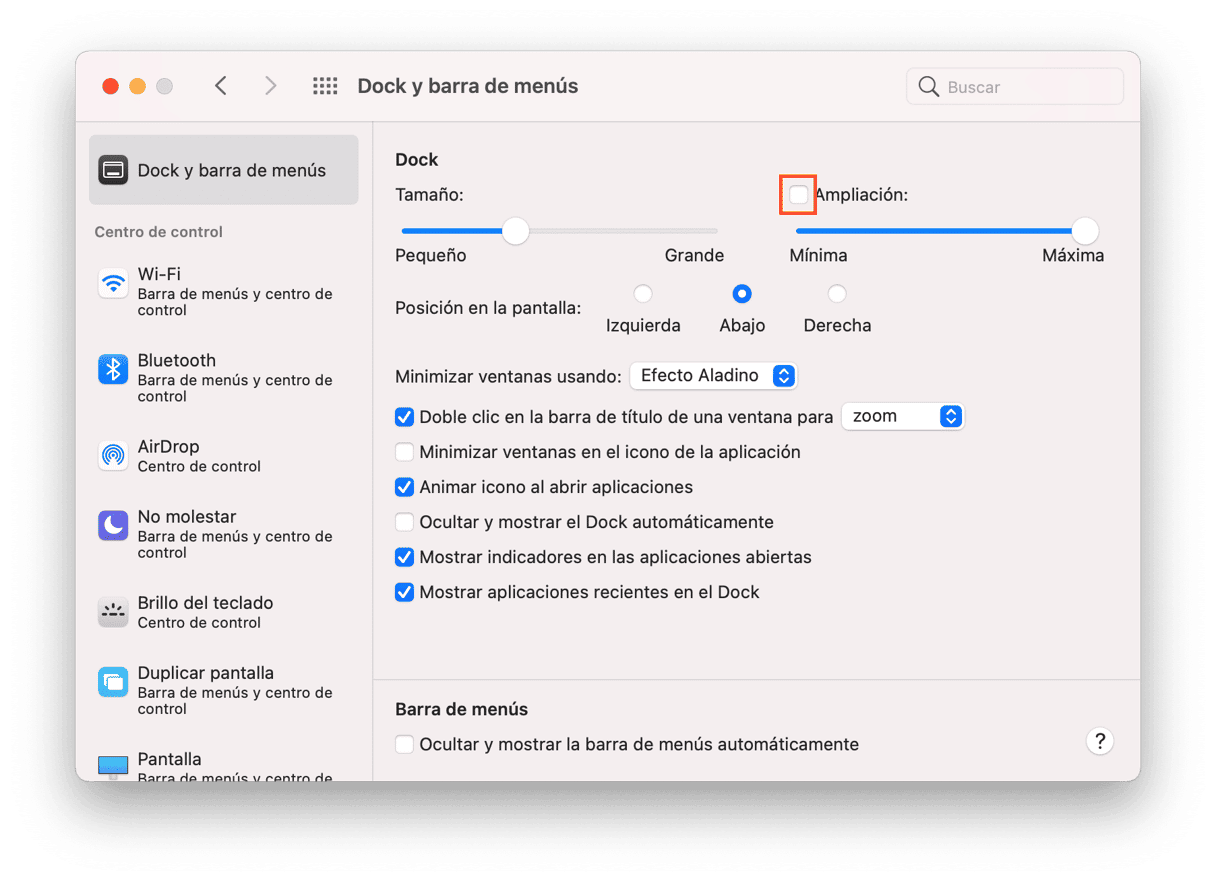Select the Abajo position radio button

tap(742, 294)
